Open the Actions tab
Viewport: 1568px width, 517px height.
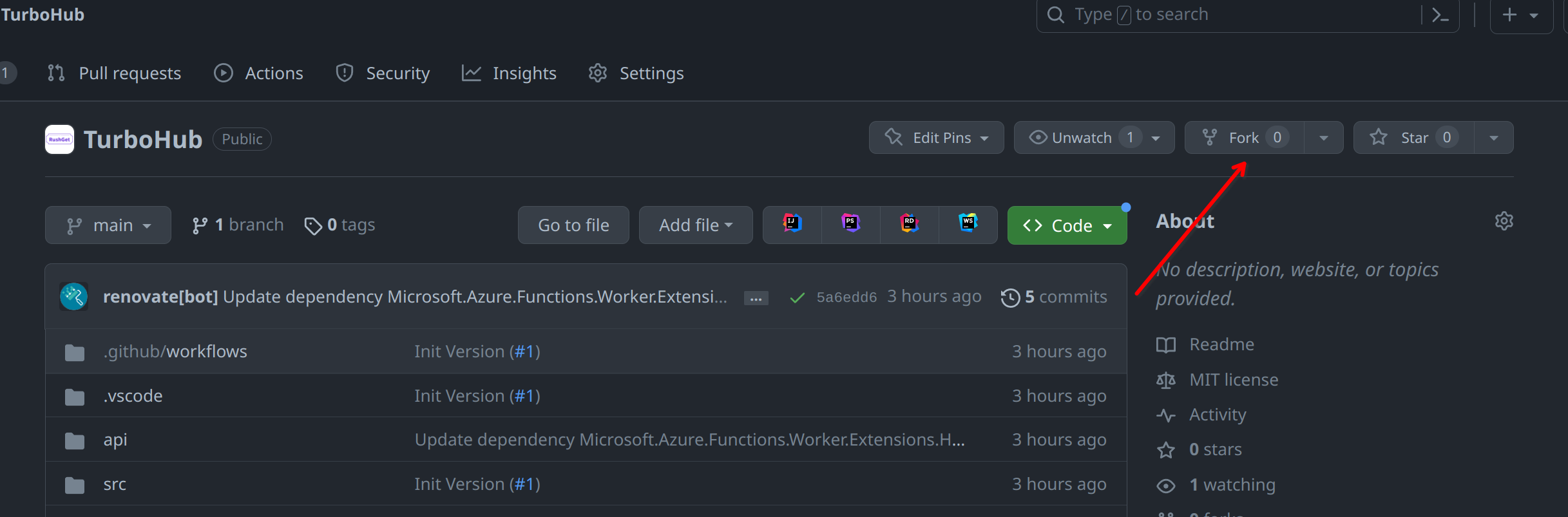pos(258,73)
